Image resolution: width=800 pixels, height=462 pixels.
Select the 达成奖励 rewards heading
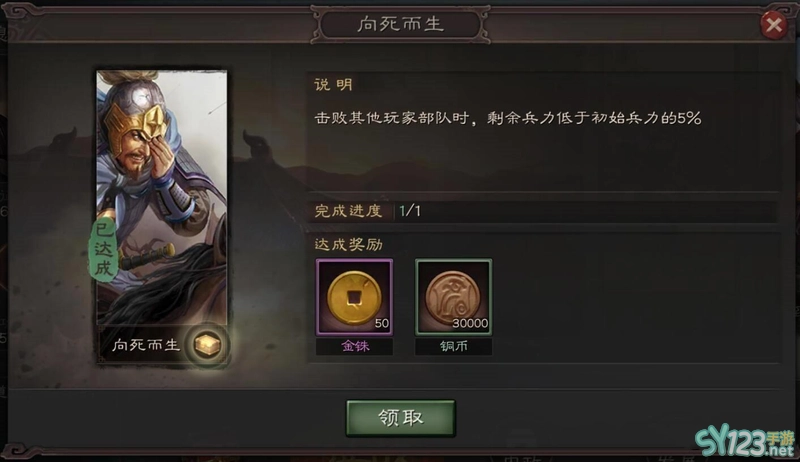coord(348,245)
